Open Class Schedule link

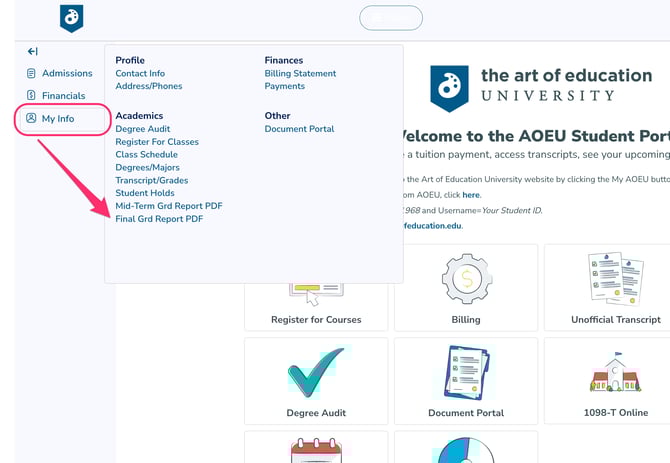tap(147, 155)
